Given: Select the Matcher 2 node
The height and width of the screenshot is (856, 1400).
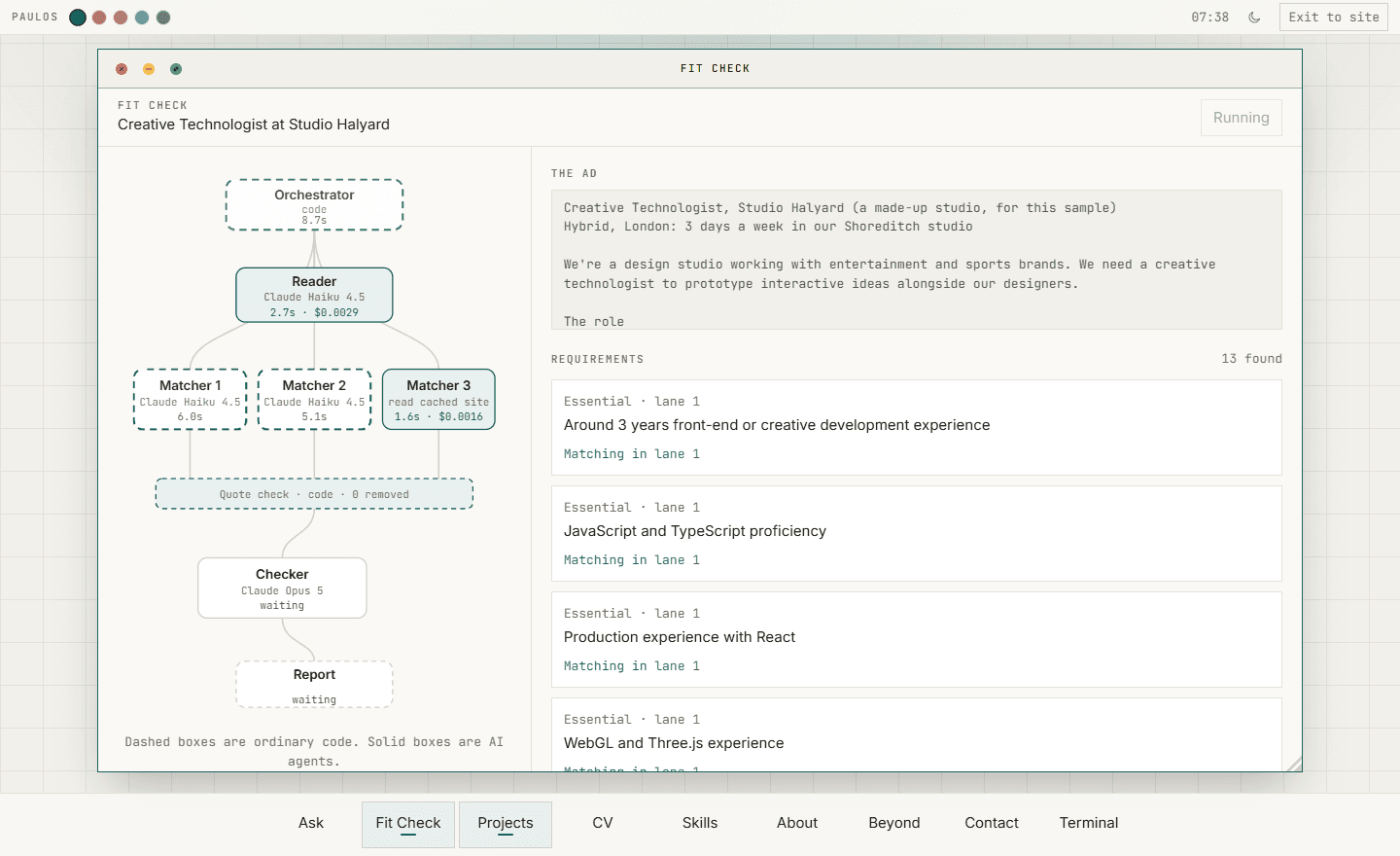Looking at the screenshot, I should tap(314, 399).
